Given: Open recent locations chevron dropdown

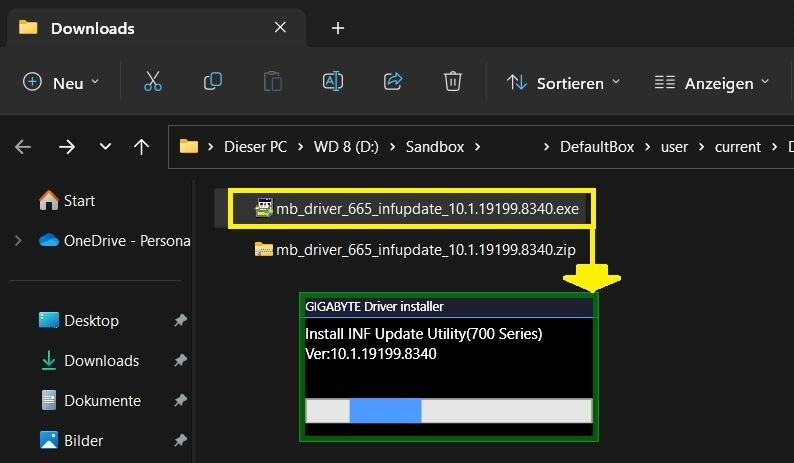Looking at the screenshot, I should coord(105,147).
